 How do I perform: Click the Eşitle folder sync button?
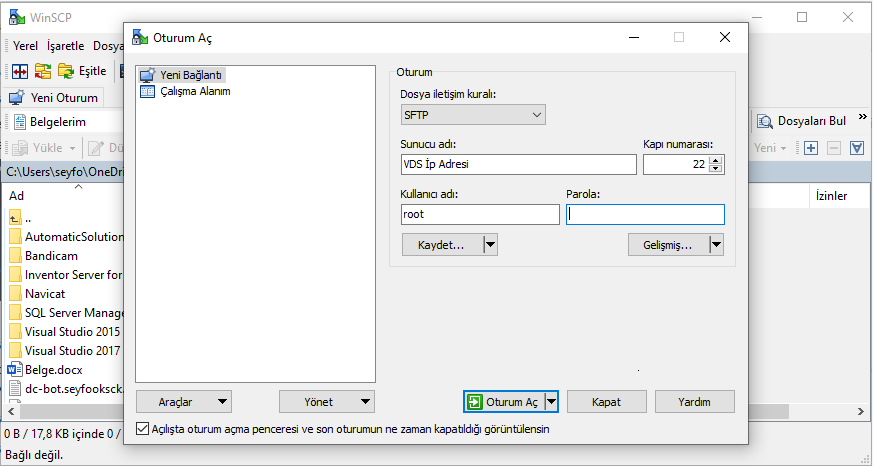click(82, 71)
